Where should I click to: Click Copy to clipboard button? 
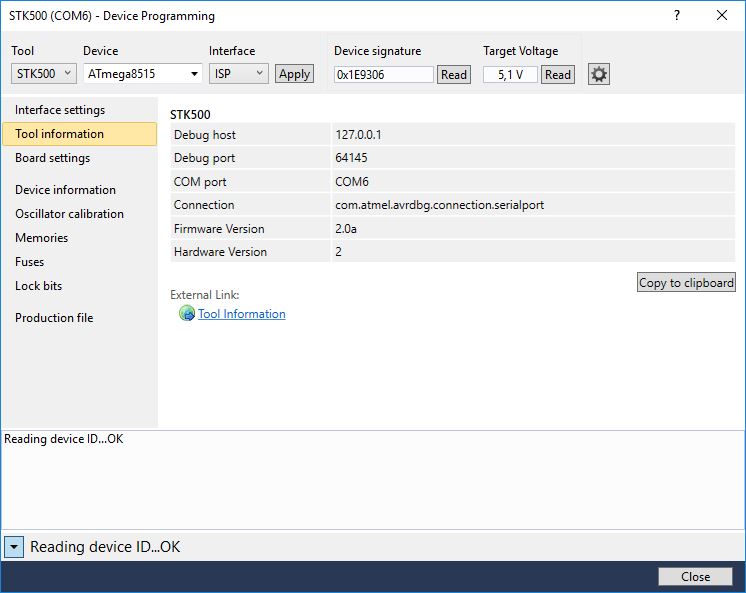point(686,282)
